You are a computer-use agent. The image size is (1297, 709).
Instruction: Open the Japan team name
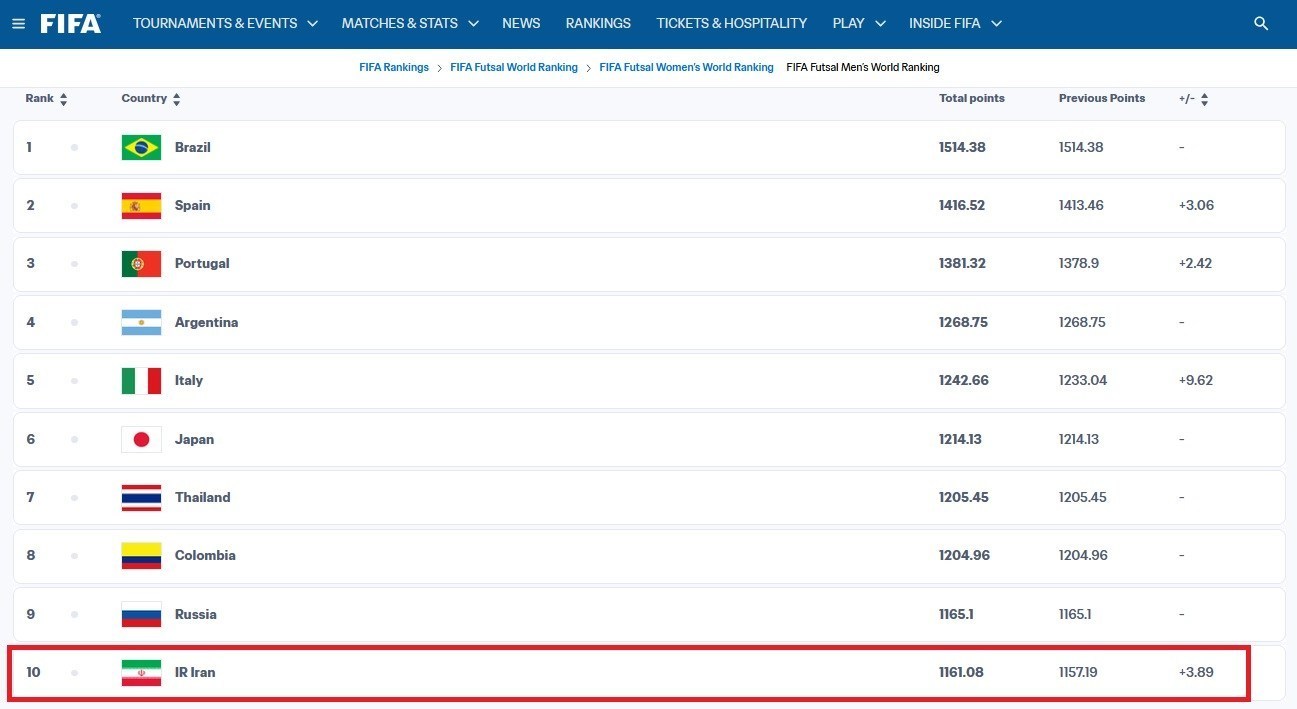(x=194, y=439)
